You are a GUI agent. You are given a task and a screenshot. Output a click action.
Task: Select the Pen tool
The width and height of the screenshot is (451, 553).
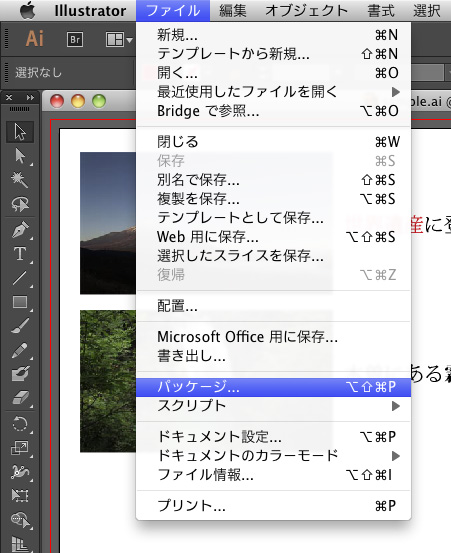(x=20, y=230)
